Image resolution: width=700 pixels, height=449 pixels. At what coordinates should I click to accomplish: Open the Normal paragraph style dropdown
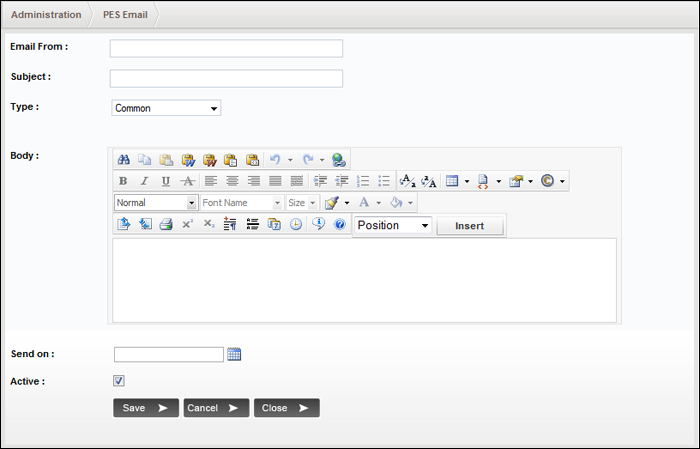pyautogui.click(x=156, y=203)
